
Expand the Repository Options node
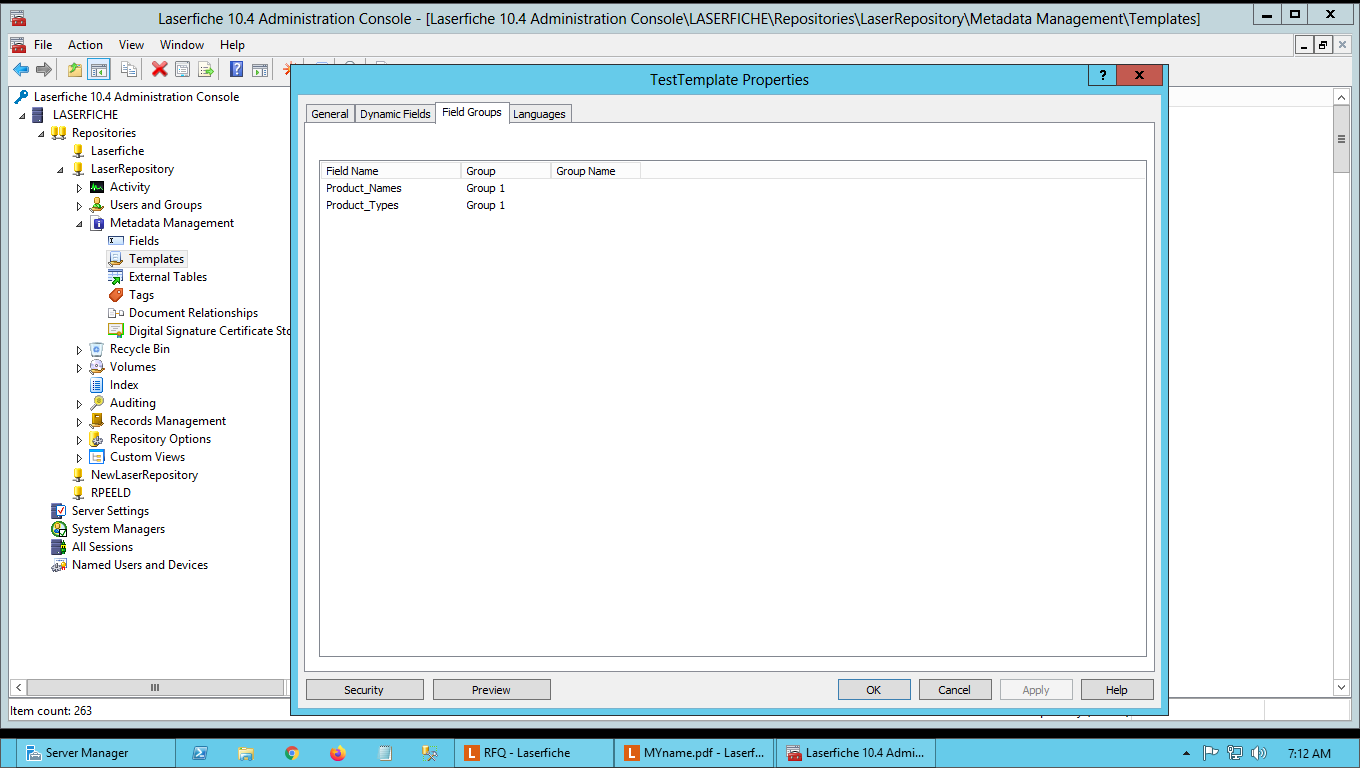point(79,439)
